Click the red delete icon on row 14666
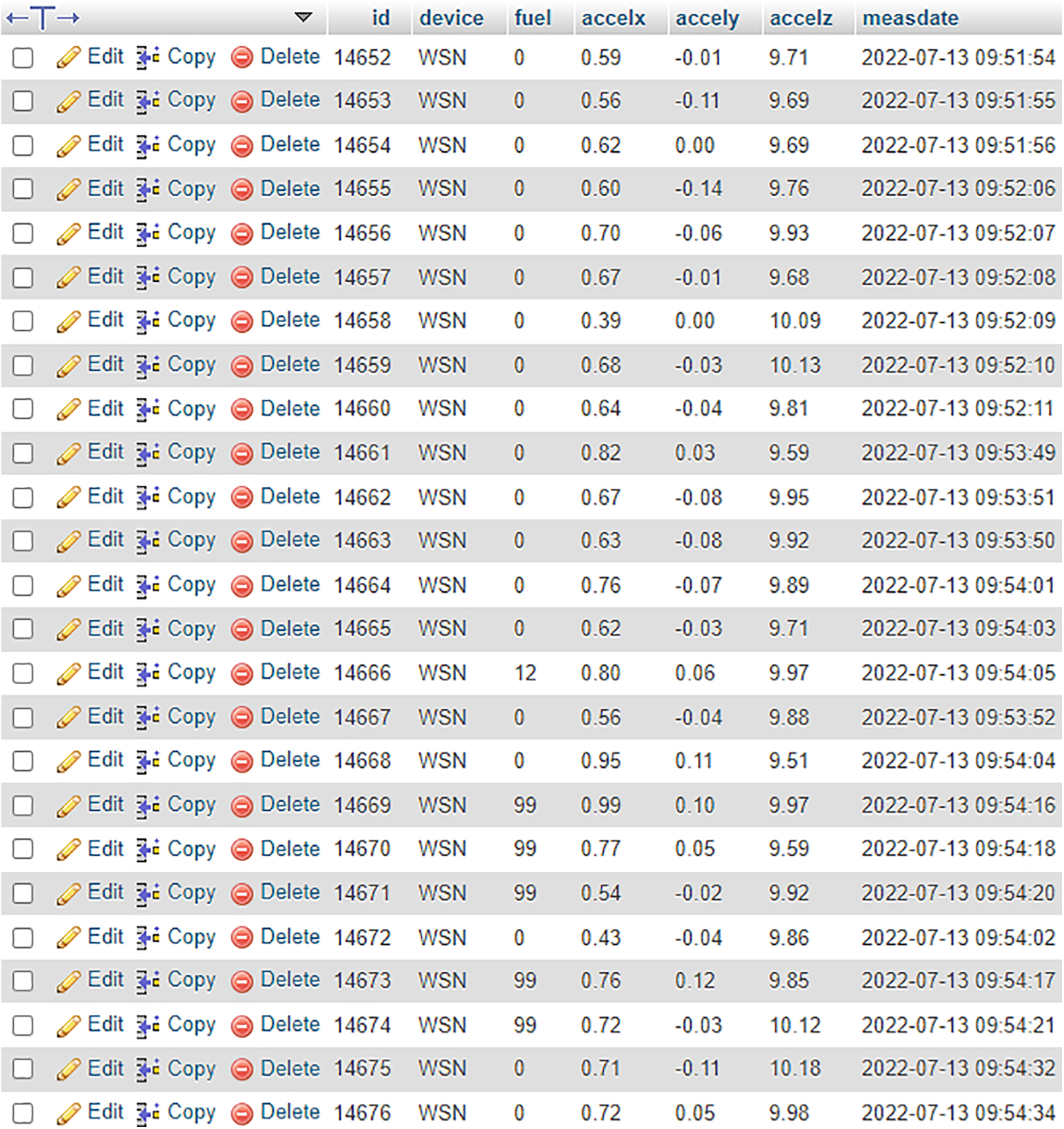The height and width of the screenshot is (1129, 1064). point(242,674)
